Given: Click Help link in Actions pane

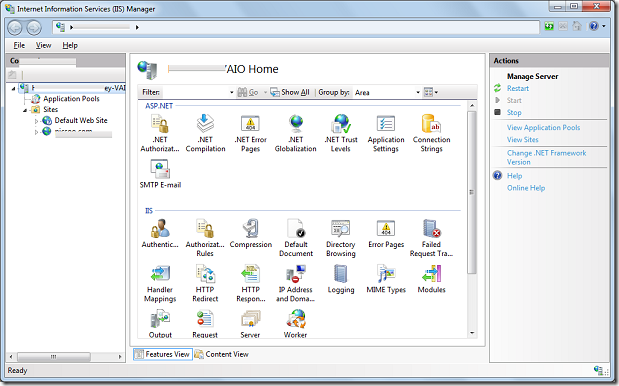Looking at the screenshot, I should click(x=514, y=176).
